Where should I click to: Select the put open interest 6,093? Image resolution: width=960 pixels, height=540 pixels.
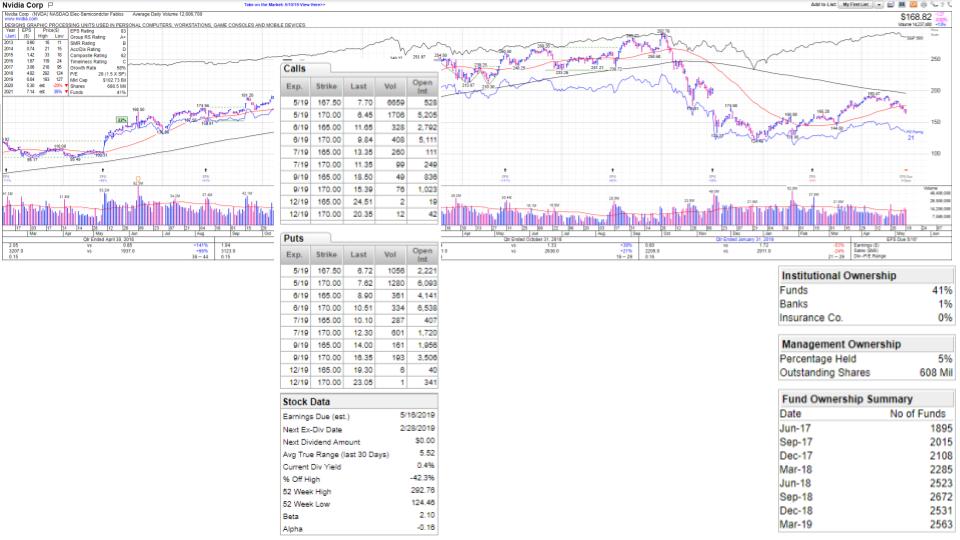click(426, 283)
